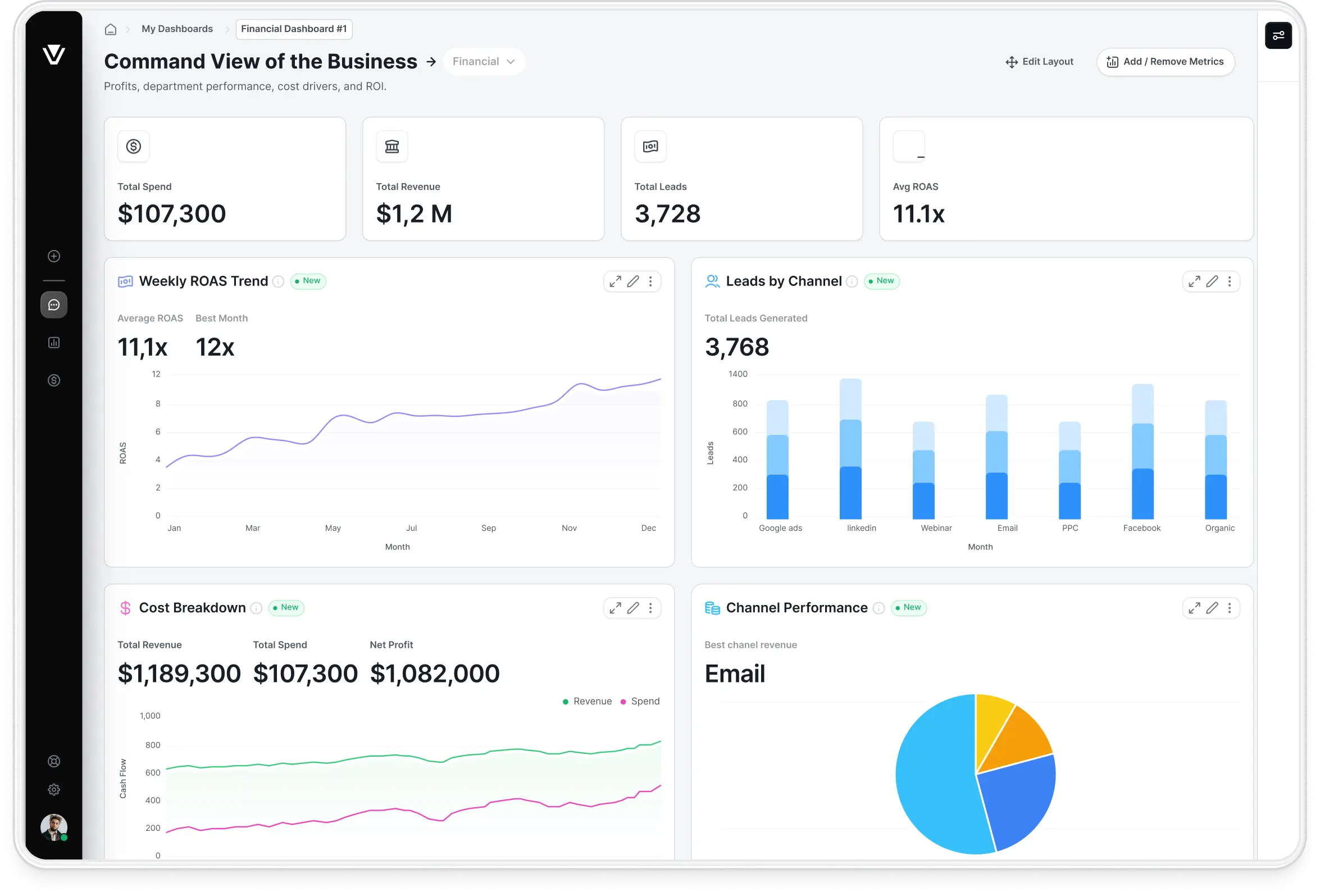1320x896 pixels.
Task: Open the filter sliders icon at top right
Action: pyautogui.click(x=1278, y=35)
